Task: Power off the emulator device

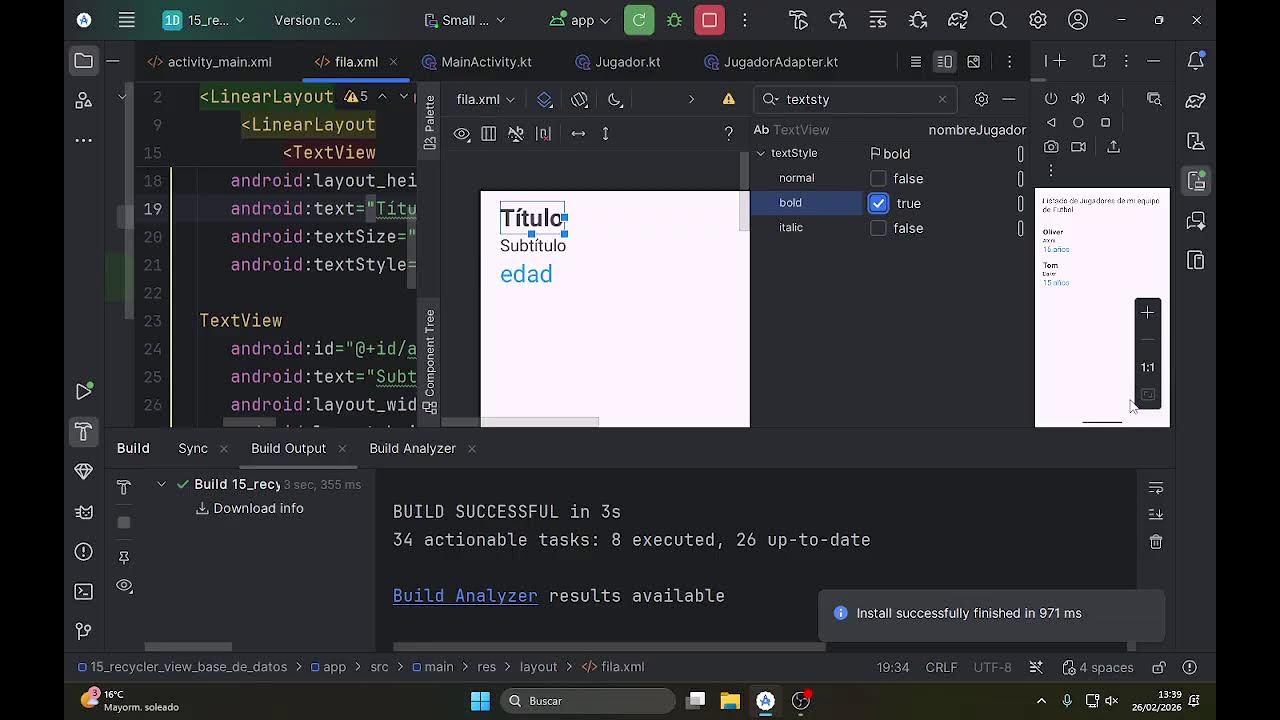Action: (1051, 98)
